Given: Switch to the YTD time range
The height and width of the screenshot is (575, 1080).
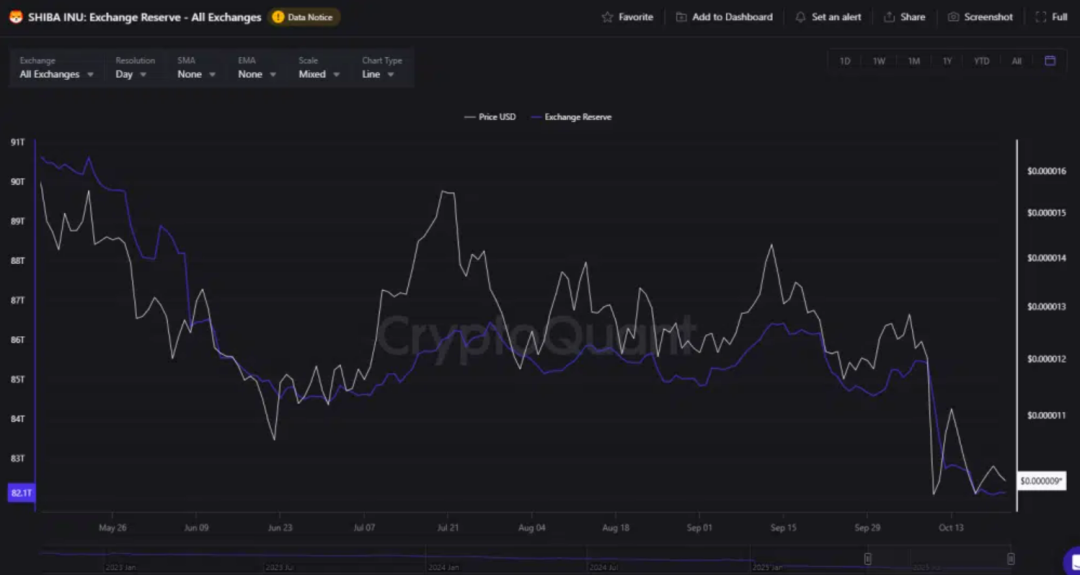Looking at the screenshot, I should tap(981, 61).
